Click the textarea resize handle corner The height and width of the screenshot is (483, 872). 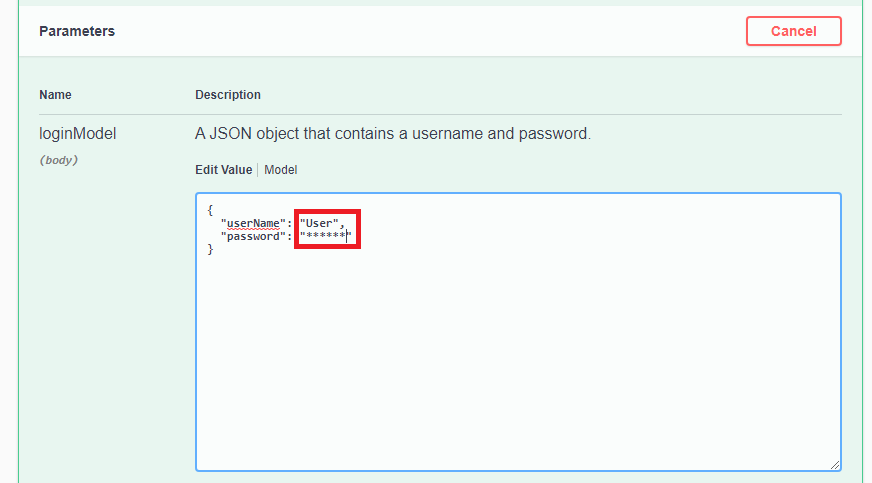pos(834,464)
